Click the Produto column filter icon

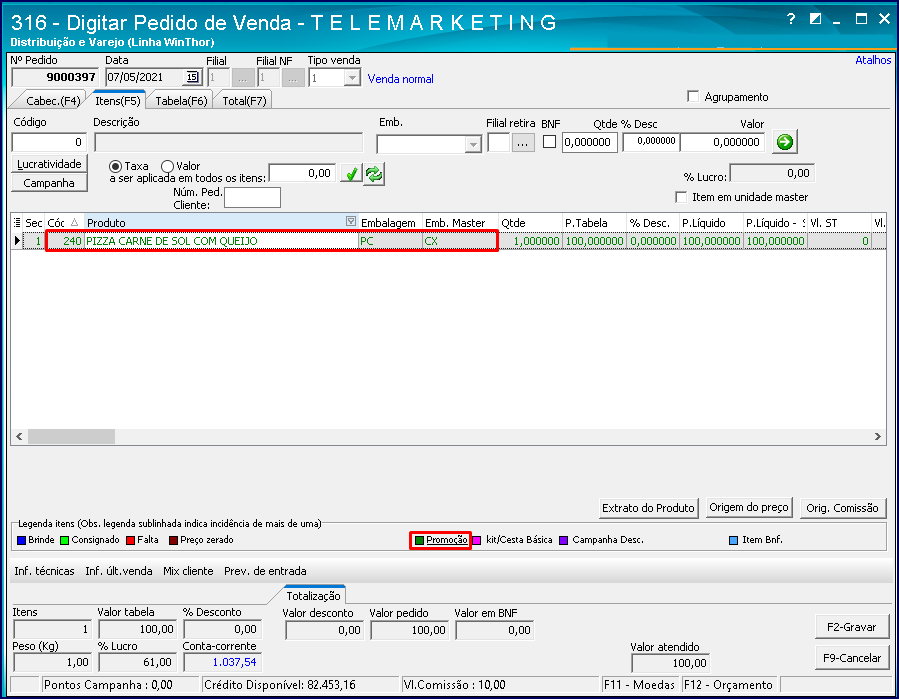coord(351,221)
